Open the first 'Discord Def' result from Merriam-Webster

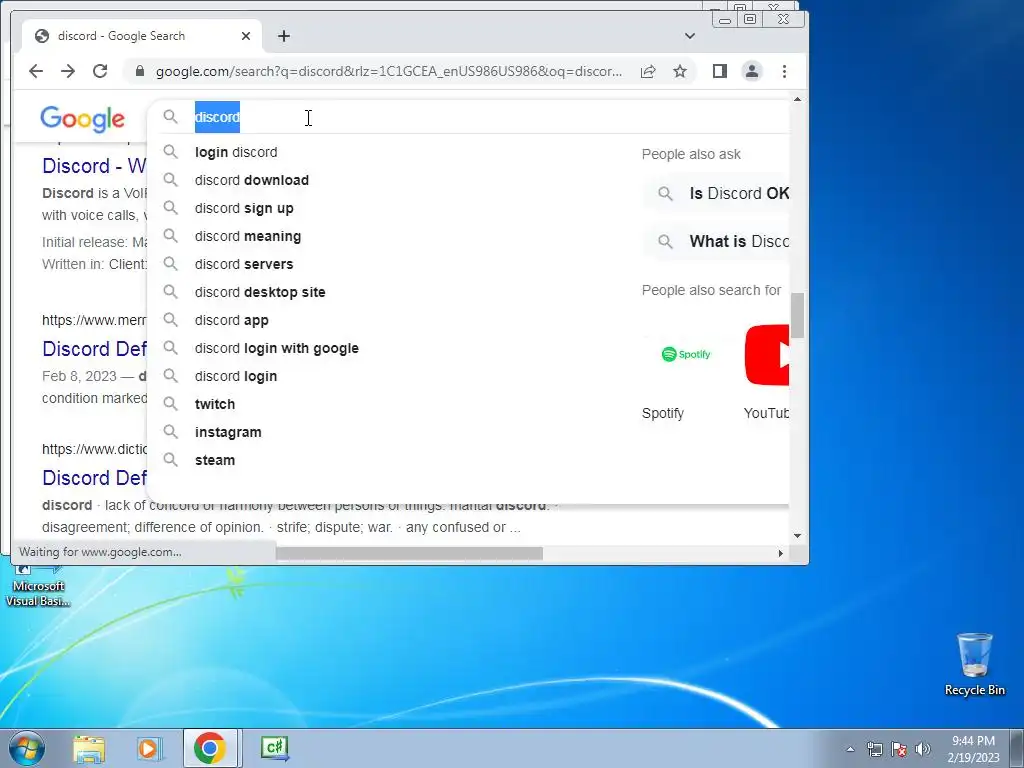[94, 349]
